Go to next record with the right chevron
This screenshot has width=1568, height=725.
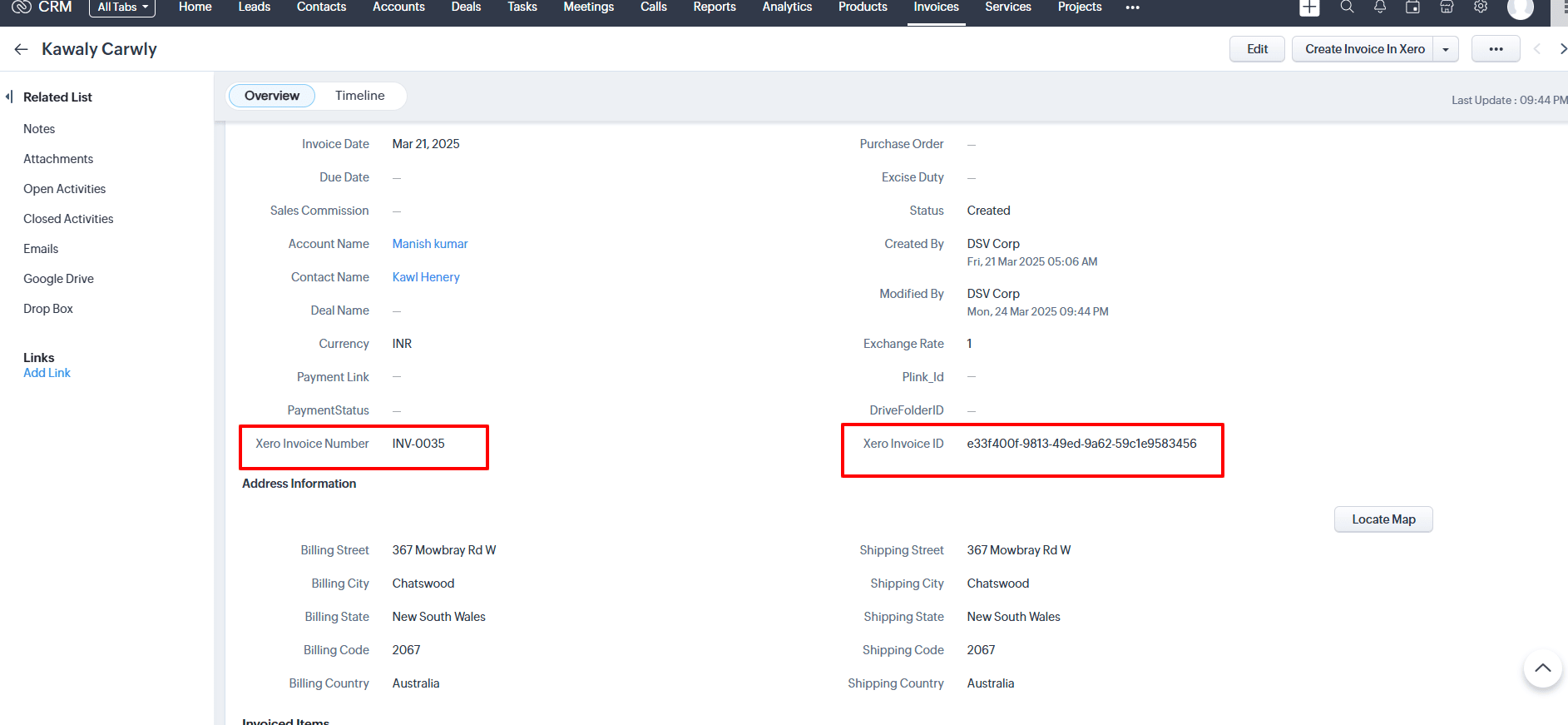(1561, 49)
